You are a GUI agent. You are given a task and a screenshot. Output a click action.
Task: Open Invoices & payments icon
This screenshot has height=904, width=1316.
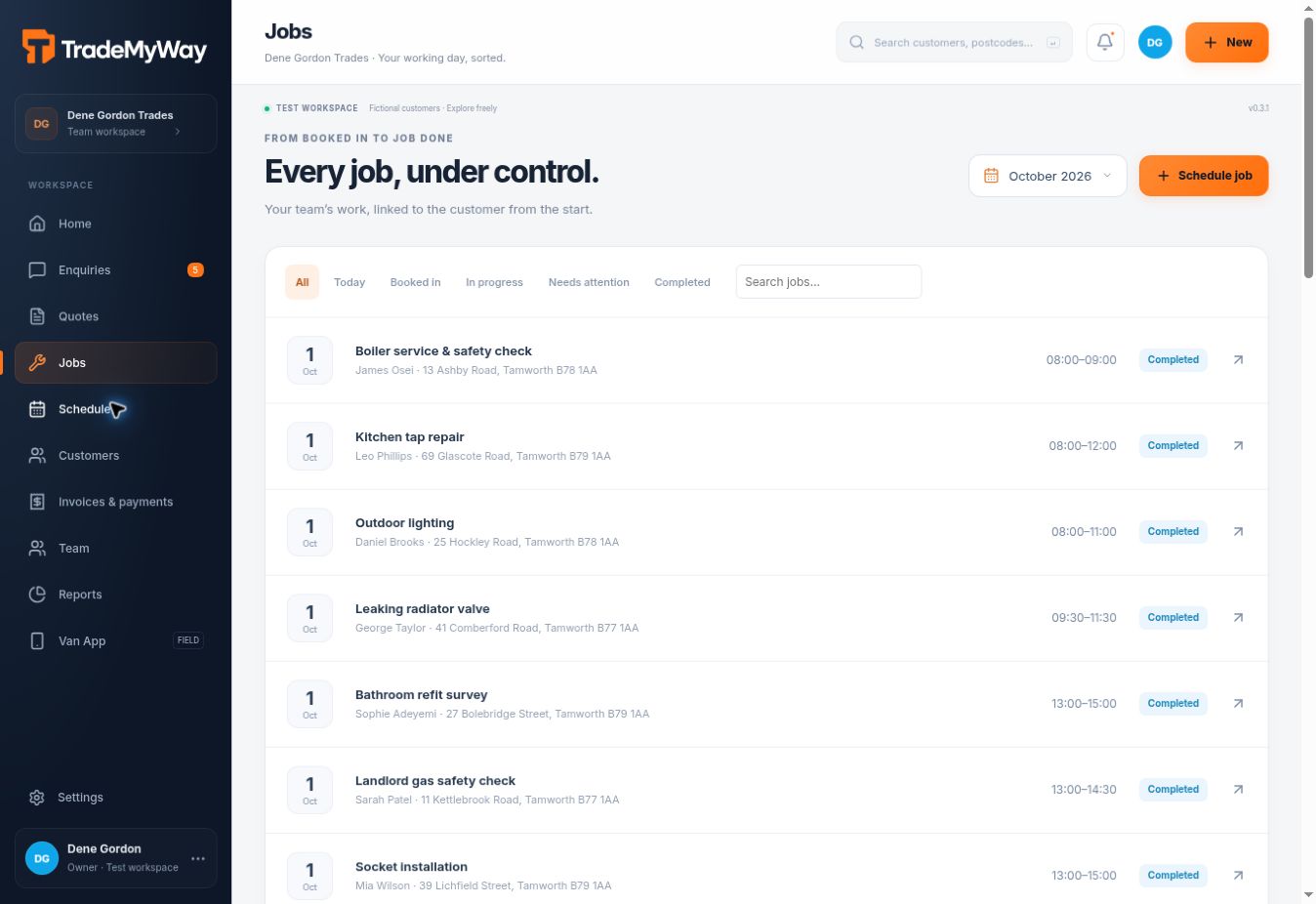37,502
